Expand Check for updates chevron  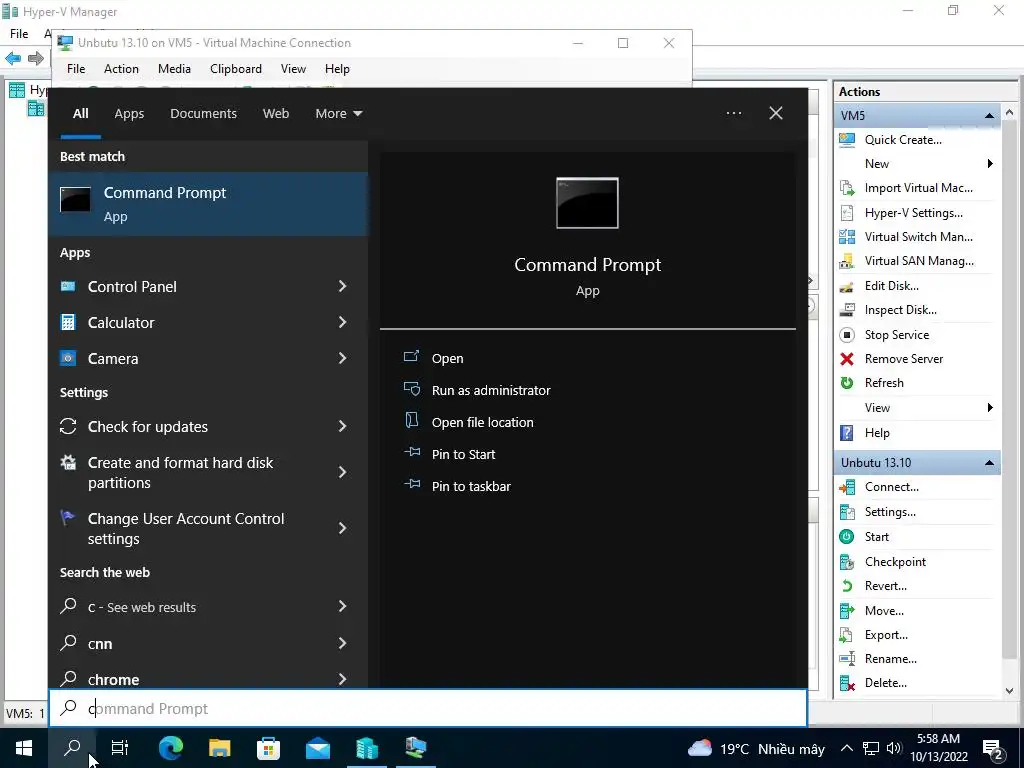click(x=342, y=426)
